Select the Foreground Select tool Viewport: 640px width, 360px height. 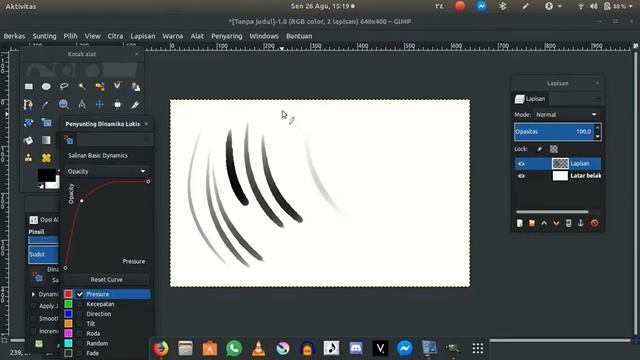tap(136, 87)
